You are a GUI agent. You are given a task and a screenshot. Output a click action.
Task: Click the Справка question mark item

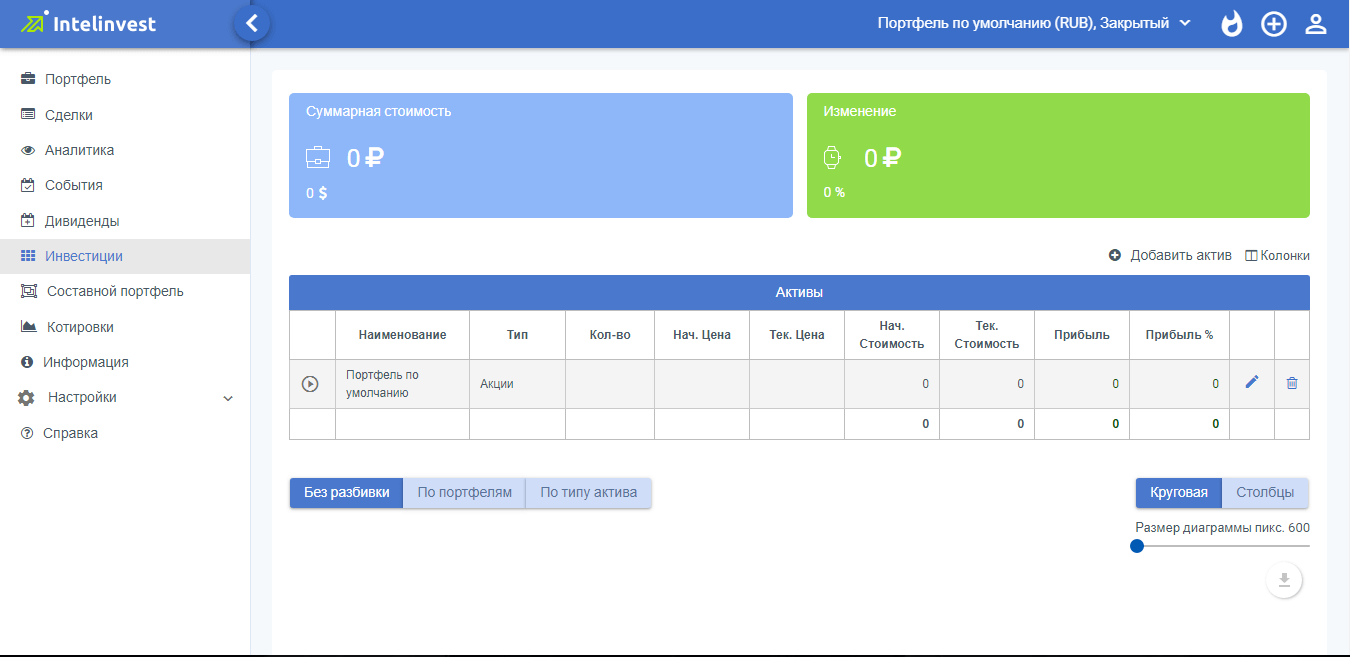tap(70, 433)
